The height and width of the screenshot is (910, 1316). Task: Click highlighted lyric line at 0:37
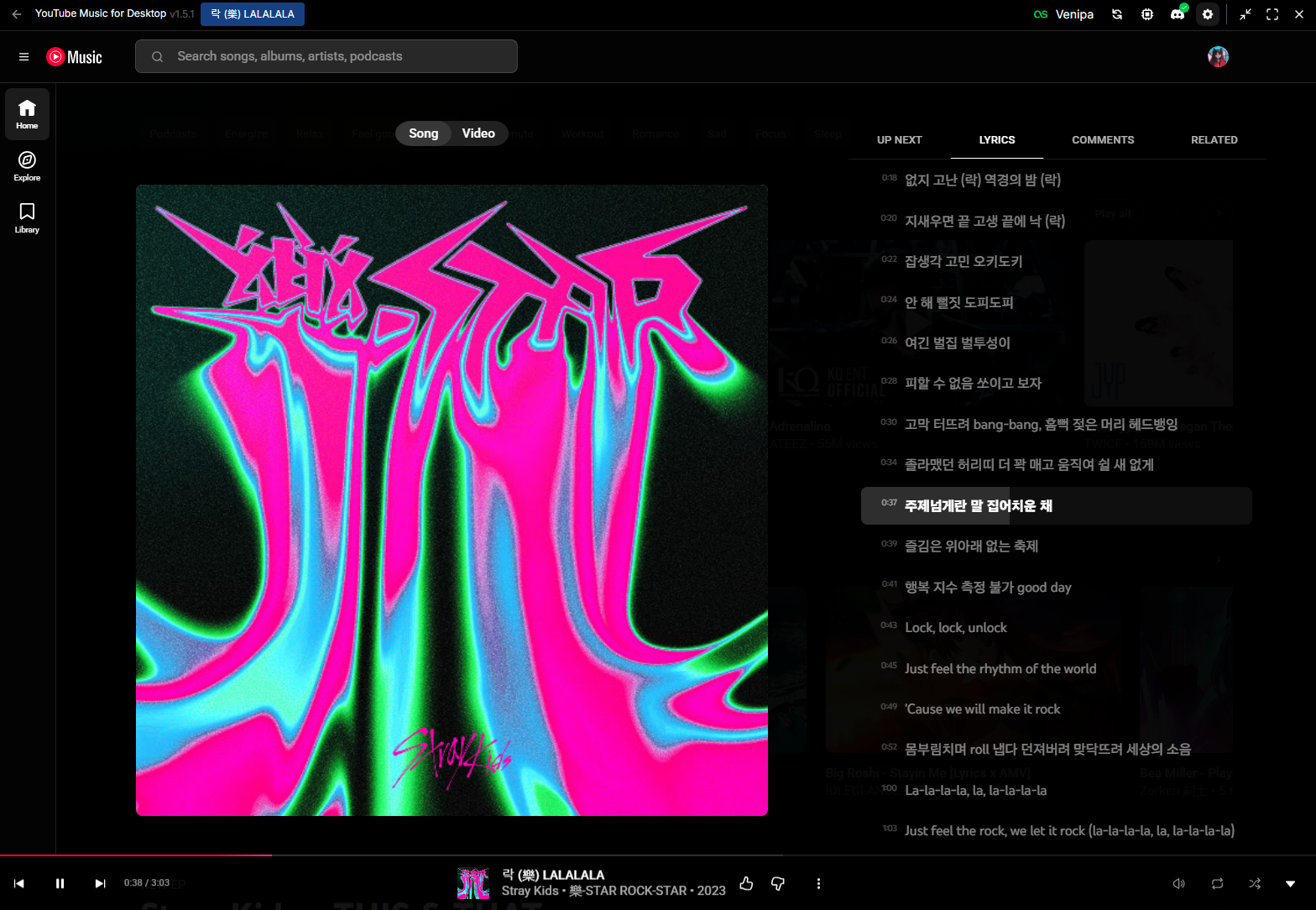[1057, 505]
